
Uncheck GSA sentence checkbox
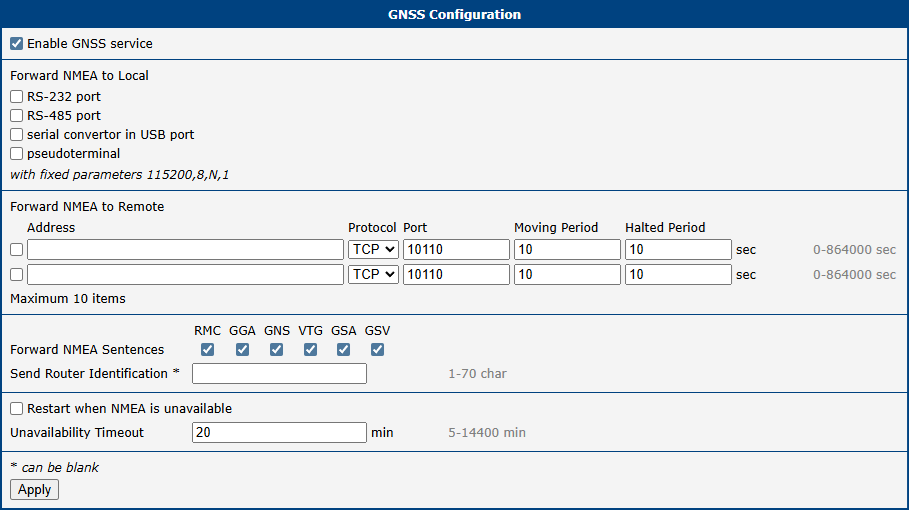coord(343,349)
